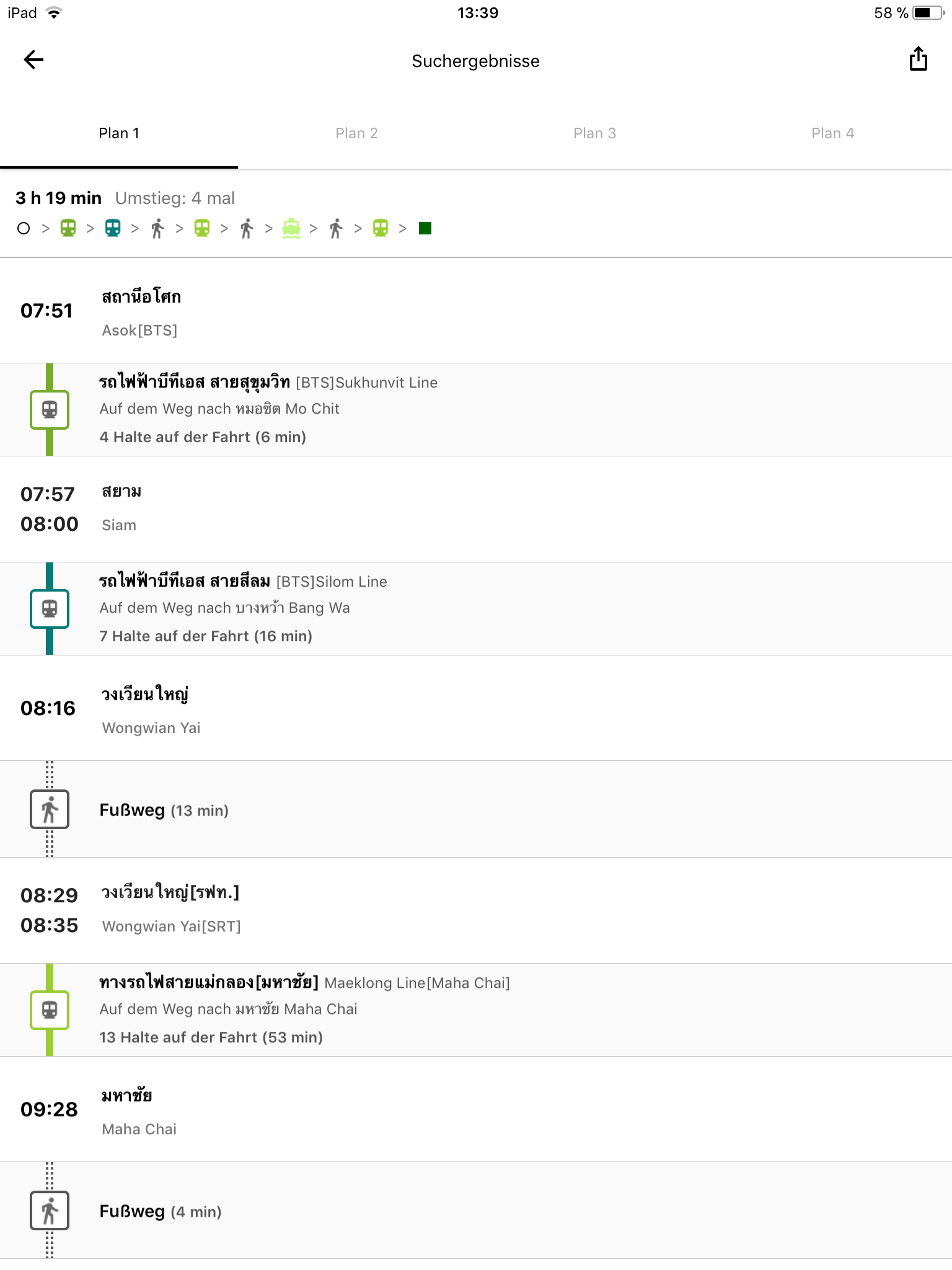Tap the back arrow icon
952x1270 pixels.
tap(33, 60)
